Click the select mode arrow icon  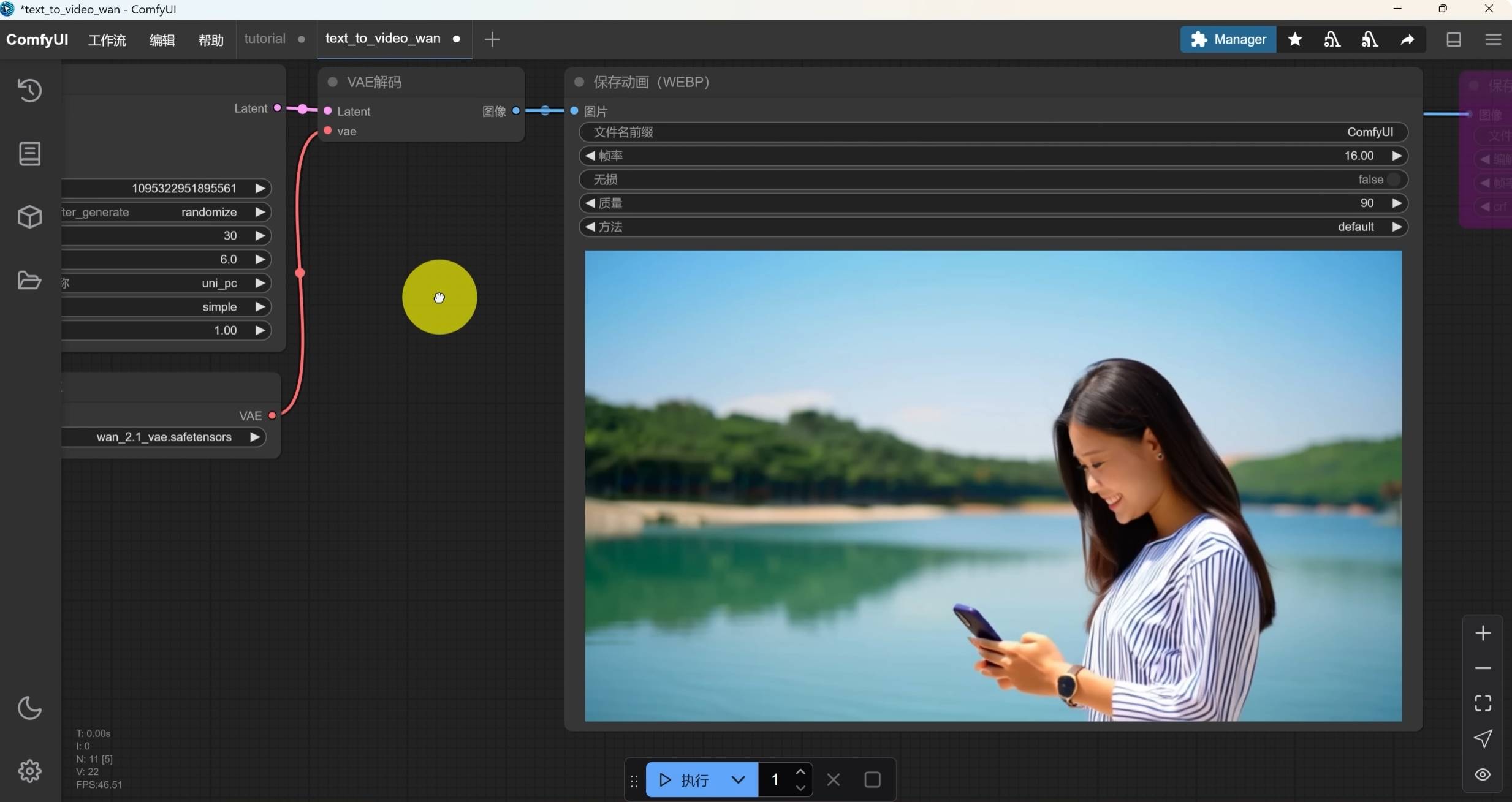[1483, 738]
